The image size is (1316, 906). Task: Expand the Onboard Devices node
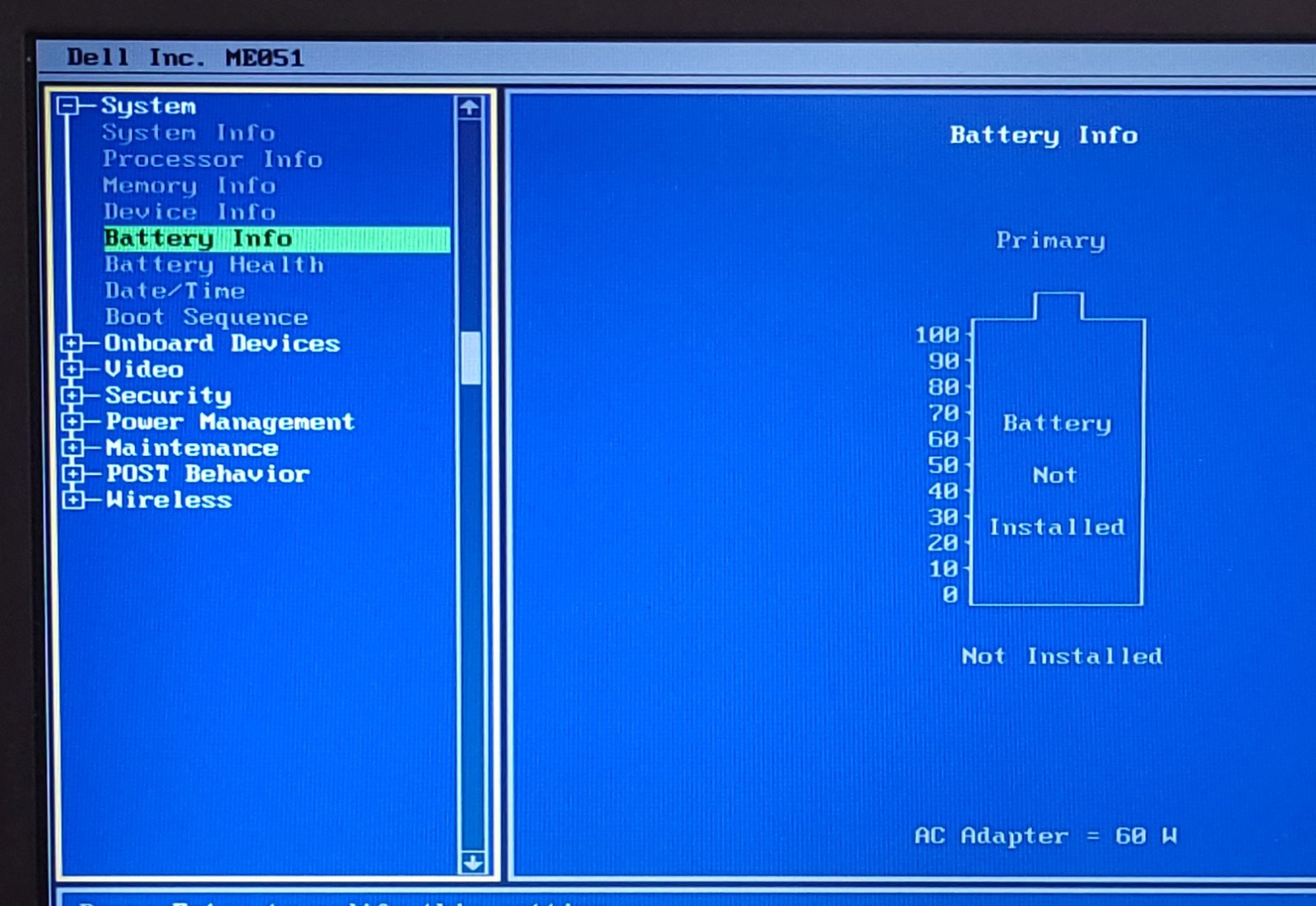(72, 343)
